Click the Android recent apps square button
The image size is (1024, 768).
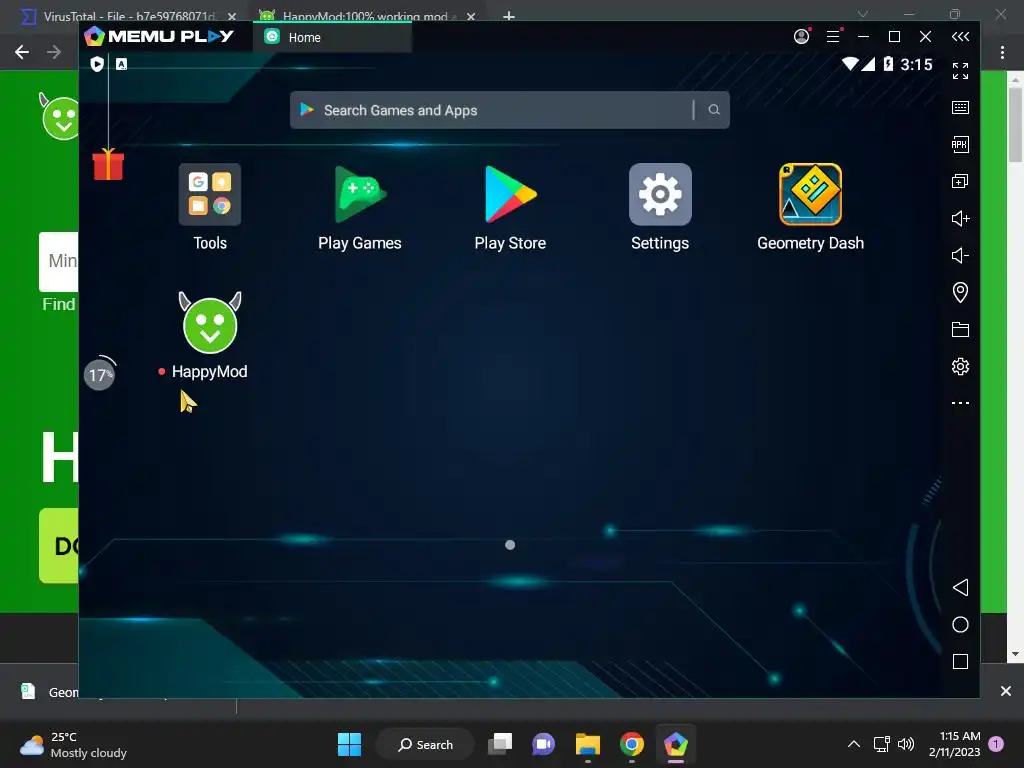960,662
